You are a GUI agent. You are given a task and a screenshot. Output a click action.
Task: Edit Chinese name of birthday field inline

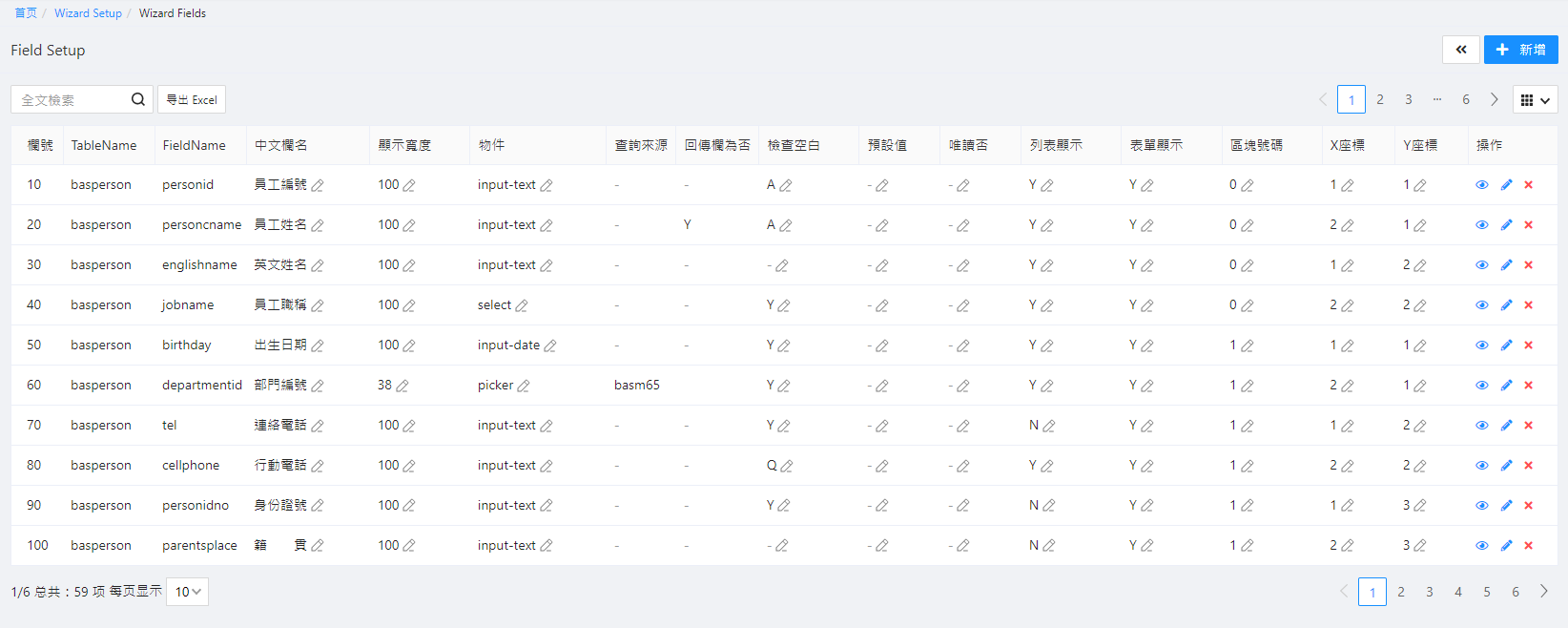click(318, 345)
